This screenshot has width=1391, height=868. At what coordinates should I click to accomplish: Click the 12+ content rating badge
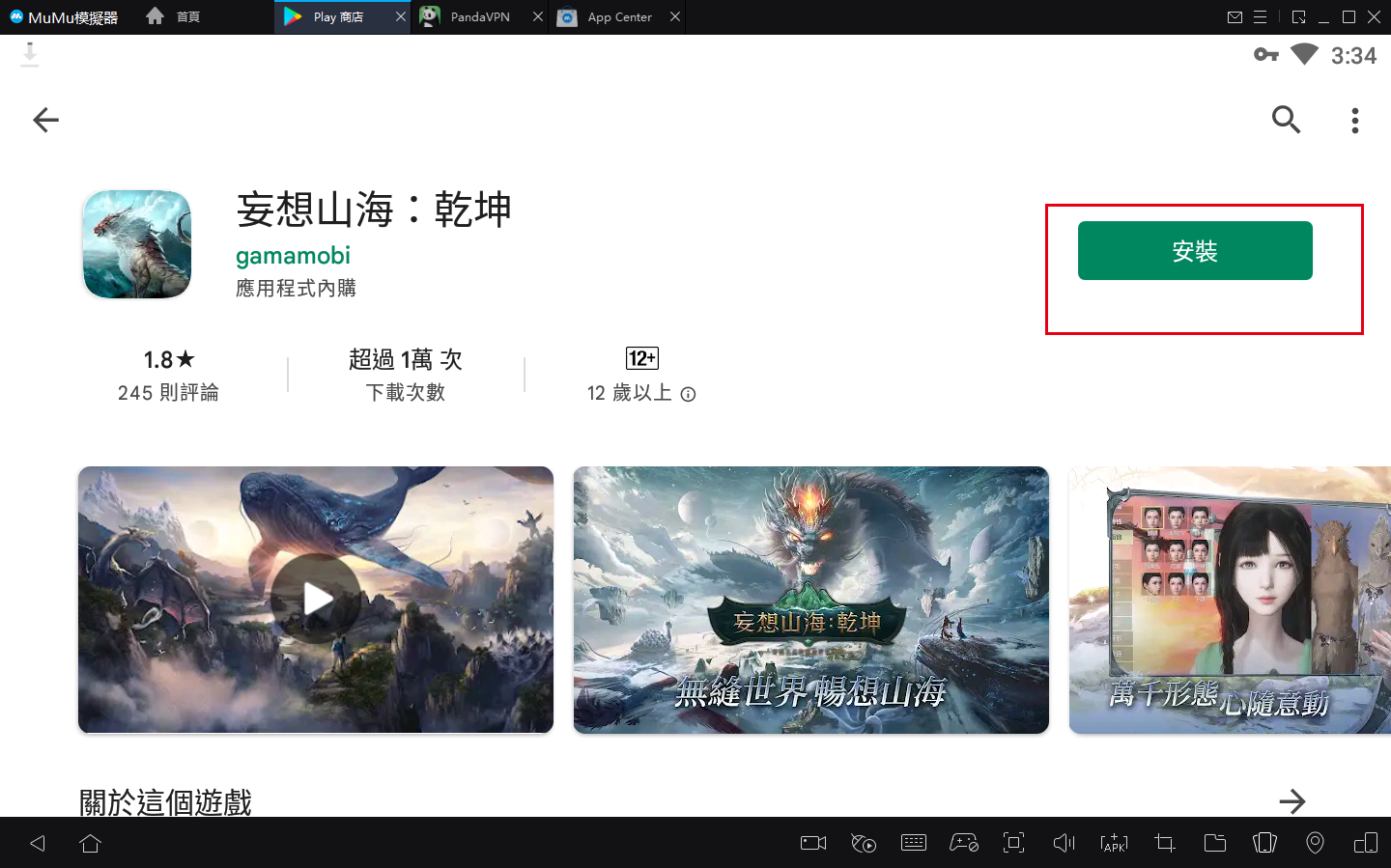click(642, 358)
